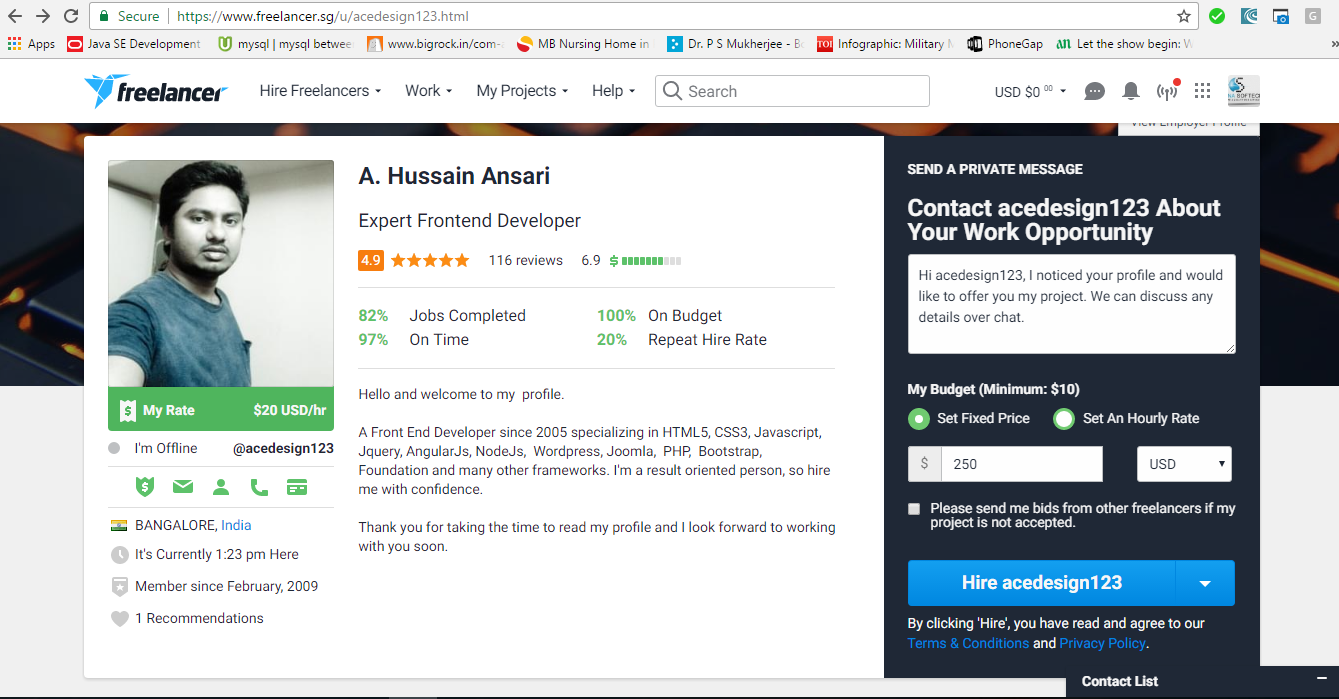Click the earnings dollar score bar
Screen dimensions: 1339x699
645,261
